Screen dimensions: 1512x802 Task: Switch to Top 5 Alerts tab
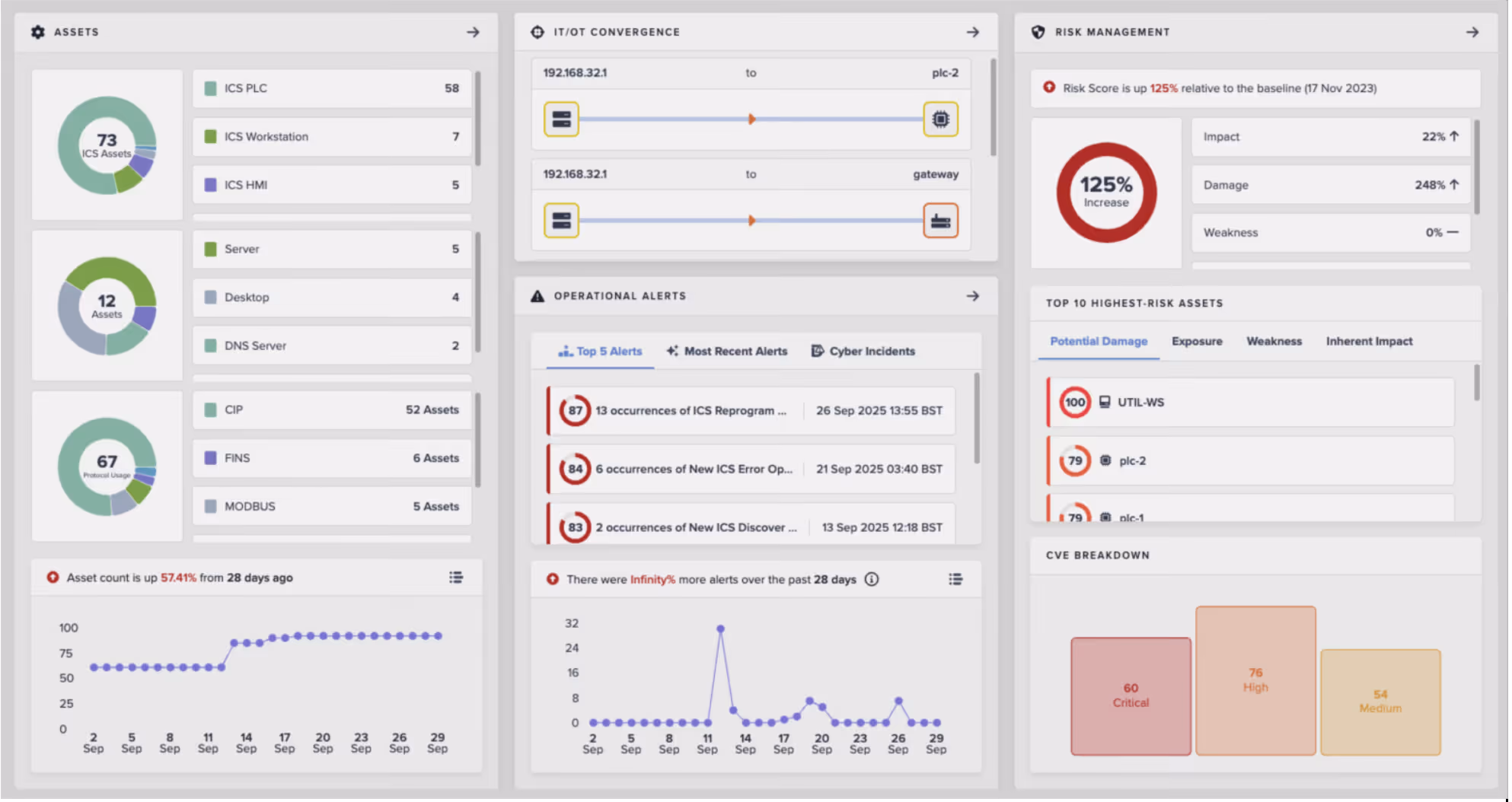pyautogui.click(x=600, y=351)
